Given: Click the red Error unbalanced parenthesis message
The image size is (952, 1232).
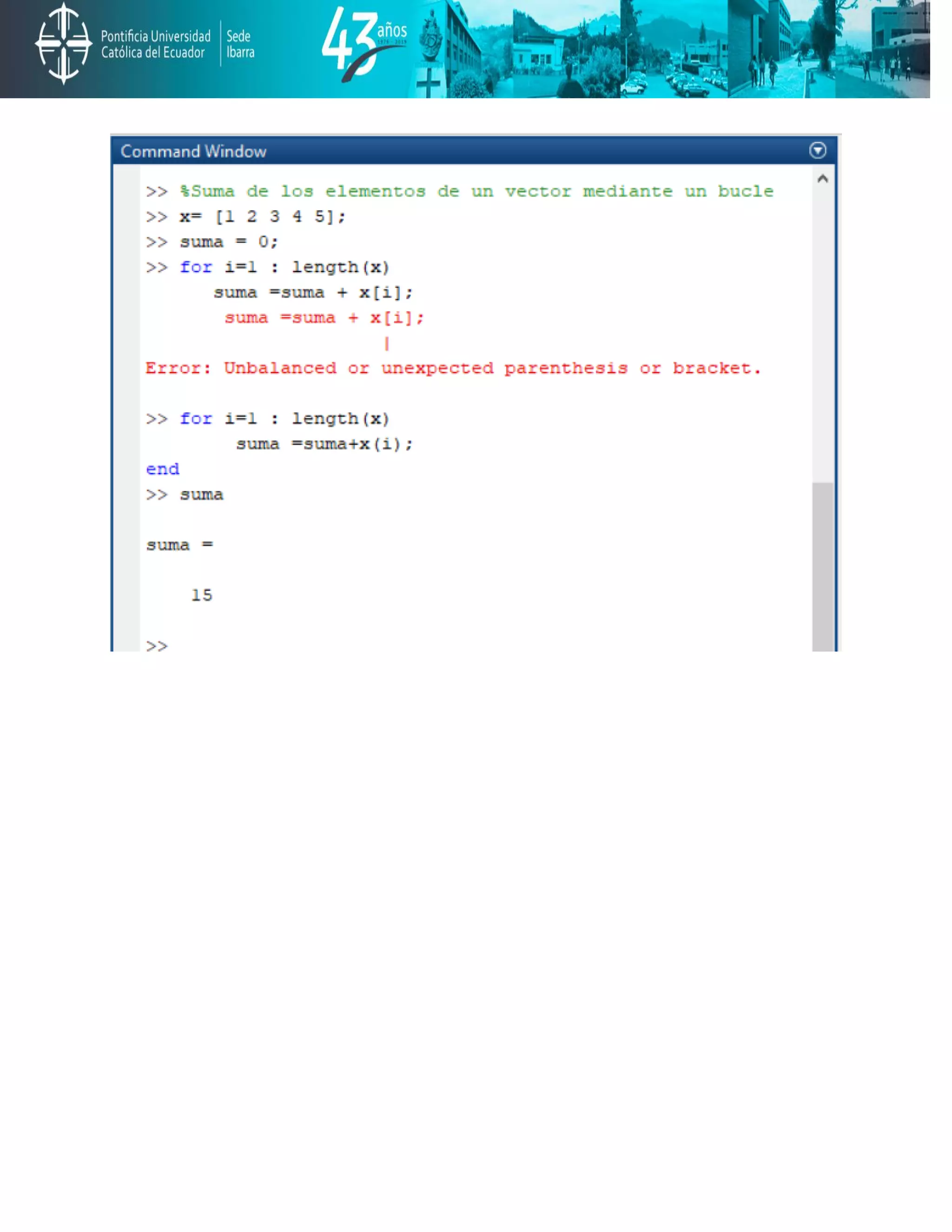Looking at the screenshot, I should 453,368.
